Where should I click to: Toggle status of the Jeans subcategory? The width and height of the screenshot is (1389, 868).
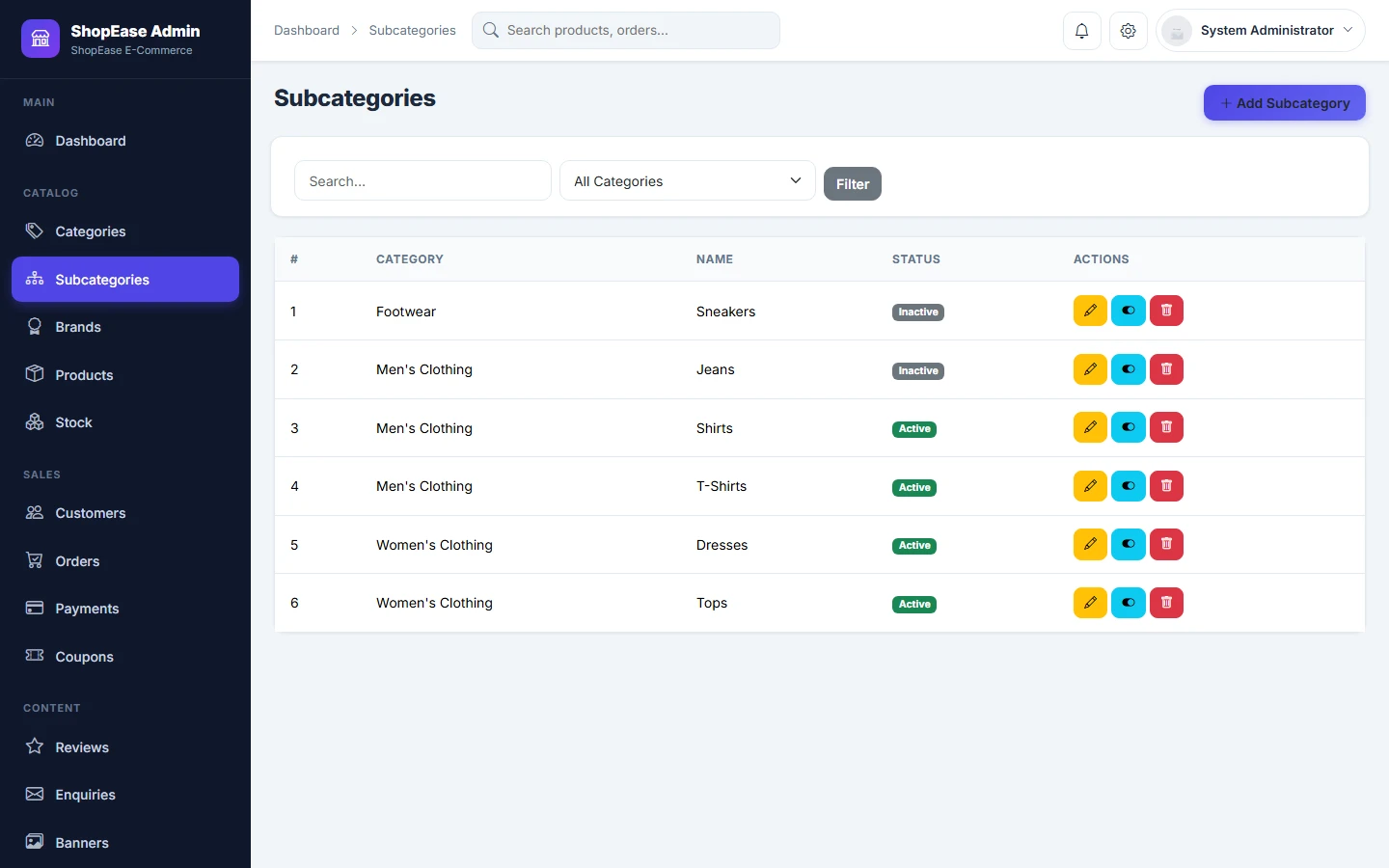tap(1129, 369)
